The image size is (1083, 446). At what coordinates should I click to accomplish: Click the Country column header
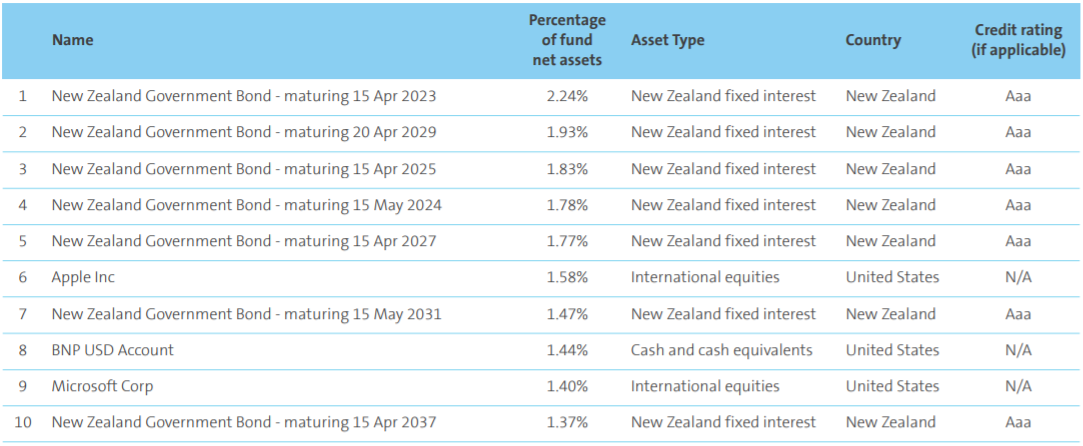(x=873, y=41)
